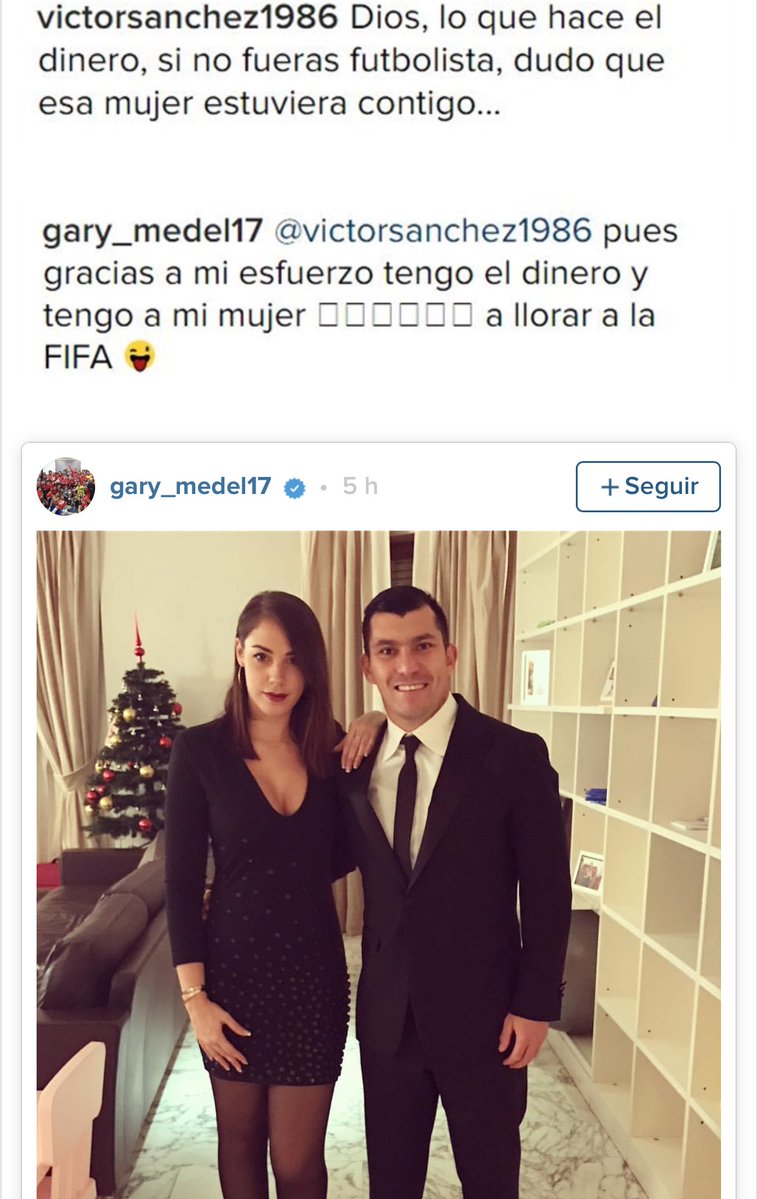Click the man's black tie in photo
The image size is (757, 1199).
point(405,803)
